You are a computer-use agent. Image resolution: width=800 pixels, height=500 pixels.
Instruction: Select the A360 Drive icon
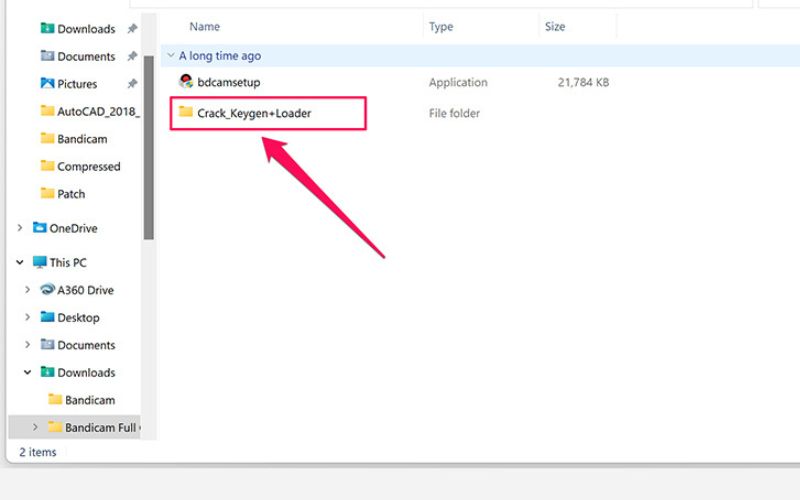pyautogui.click(x=47, y=289)
